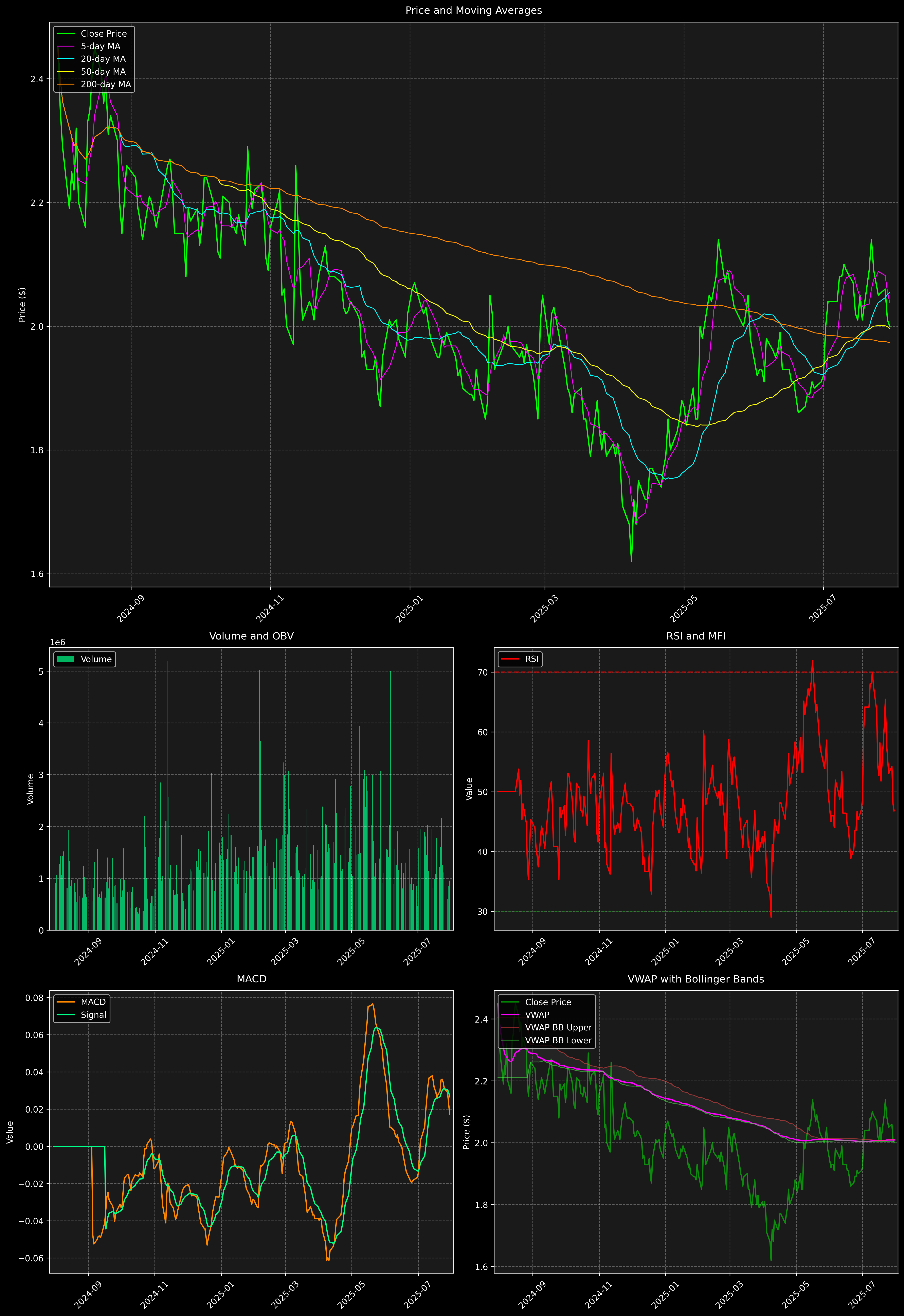
Task: Click the 70 tick on the RSI axis
Action: [483, 673]
